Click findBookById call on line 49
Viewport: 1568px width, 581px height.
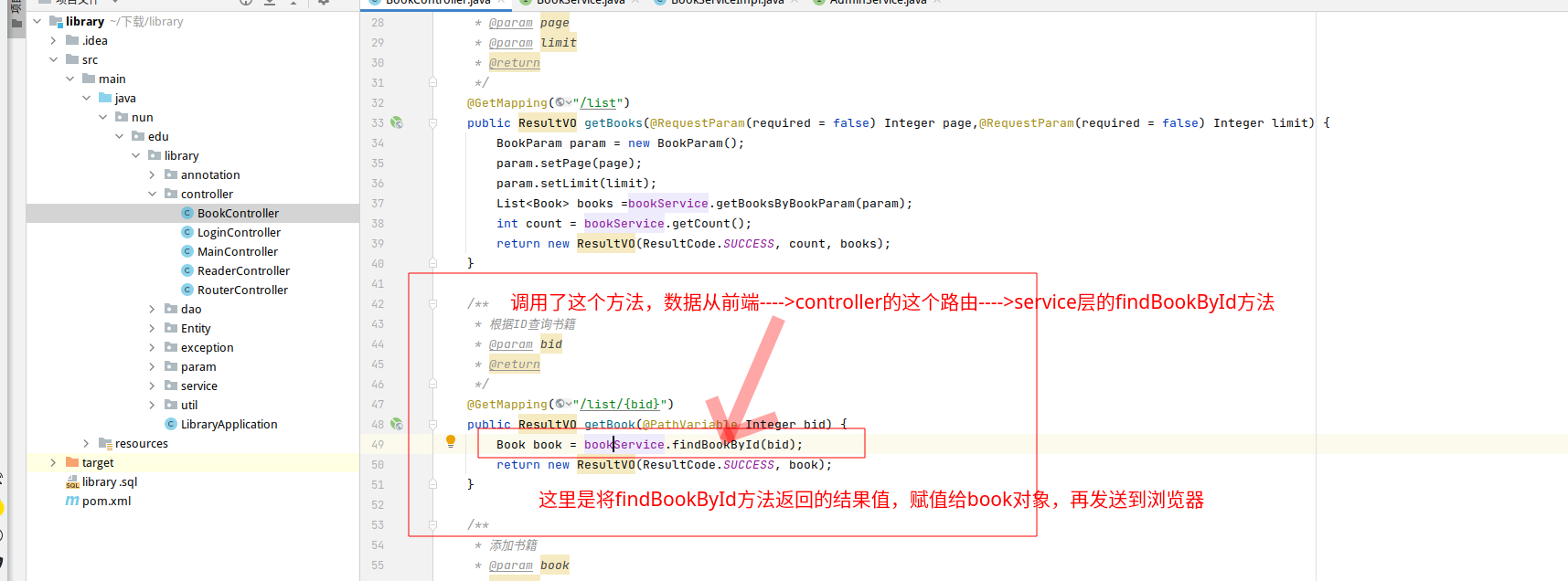click(x=715, y=444)
